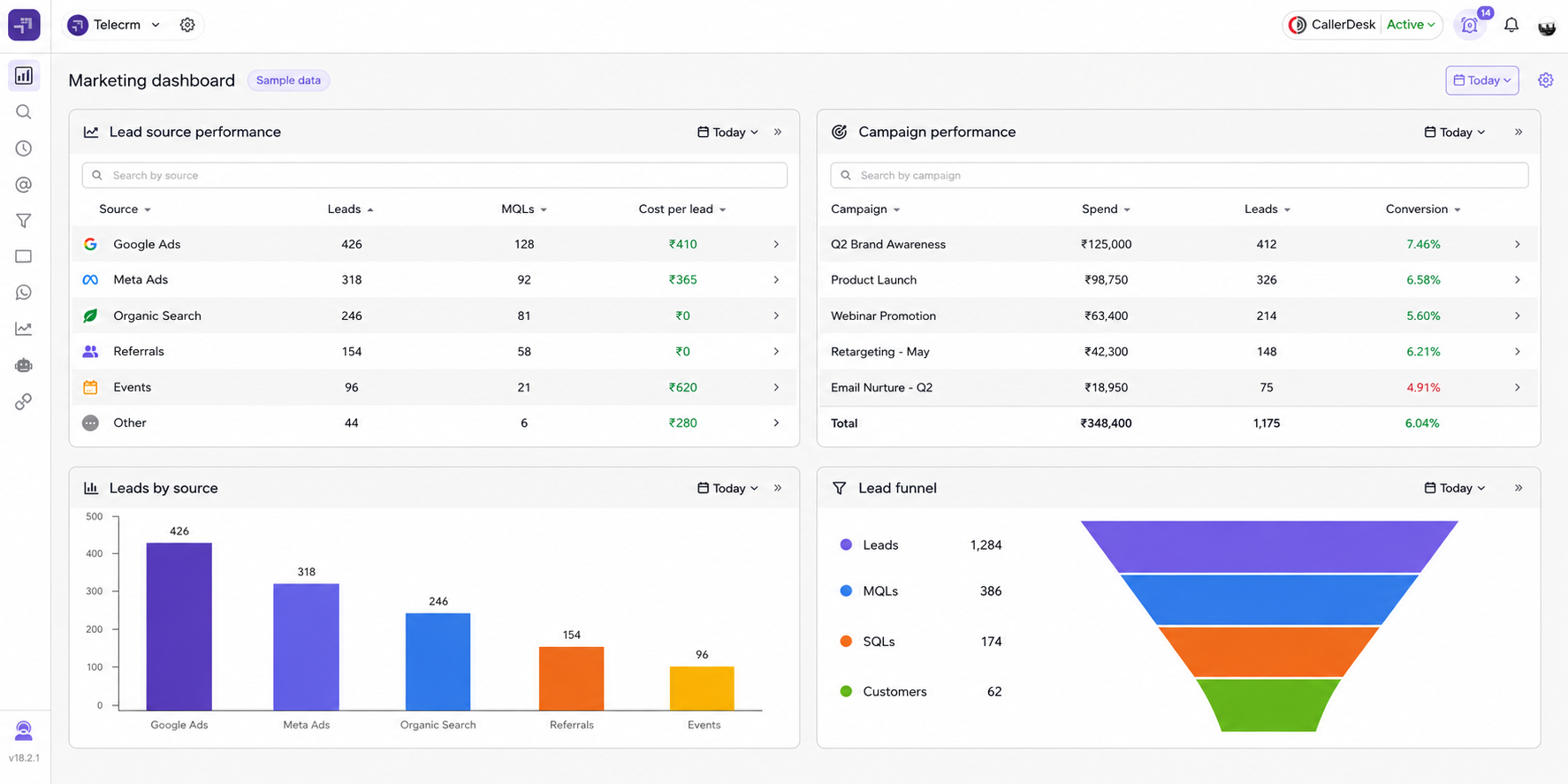Open Today dropdown in Lead source performance

click(727, 132)
